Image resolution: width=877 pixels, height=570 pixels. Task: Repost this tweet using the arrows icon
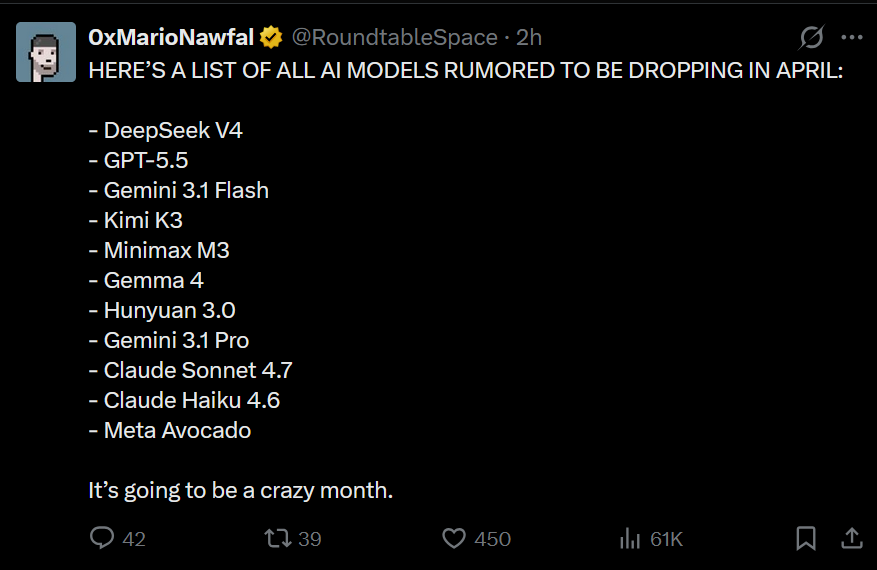pos(277,539)
